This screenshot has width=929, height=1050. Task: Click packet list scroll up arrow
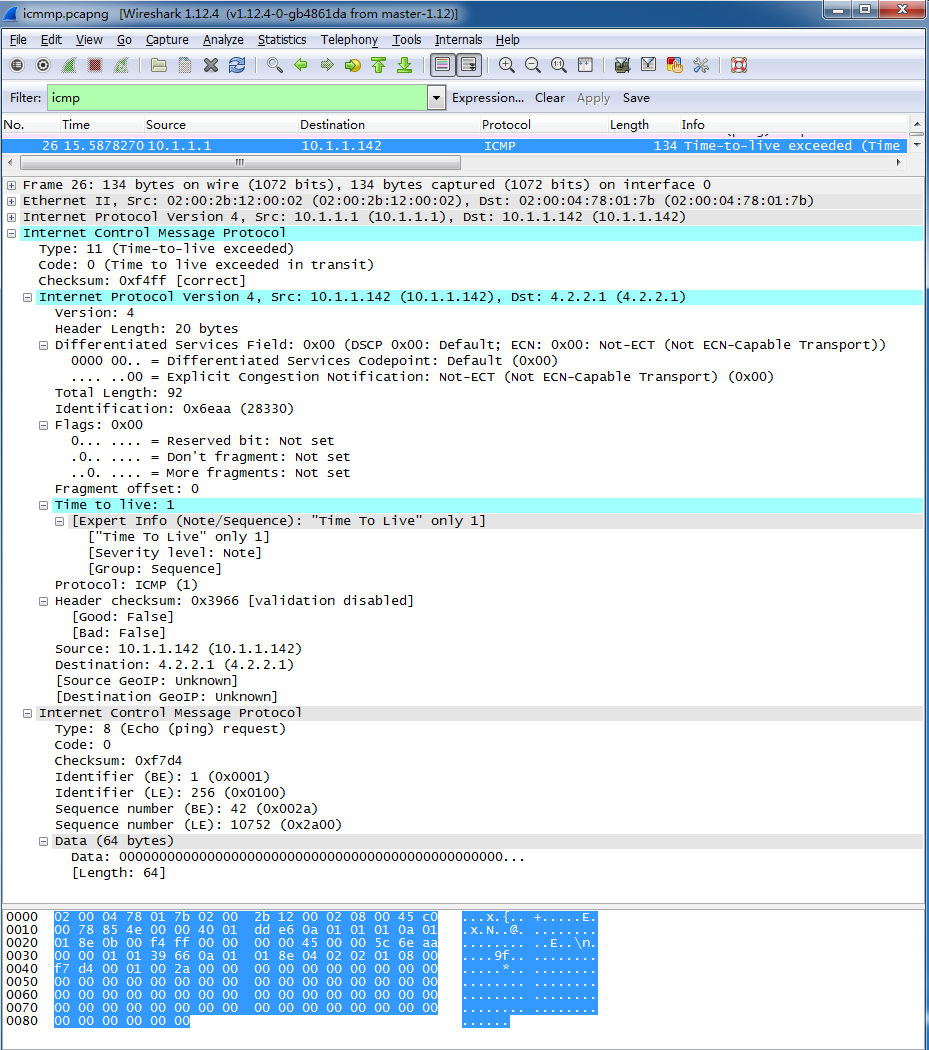pyautogui.click(x=917, y=125)
